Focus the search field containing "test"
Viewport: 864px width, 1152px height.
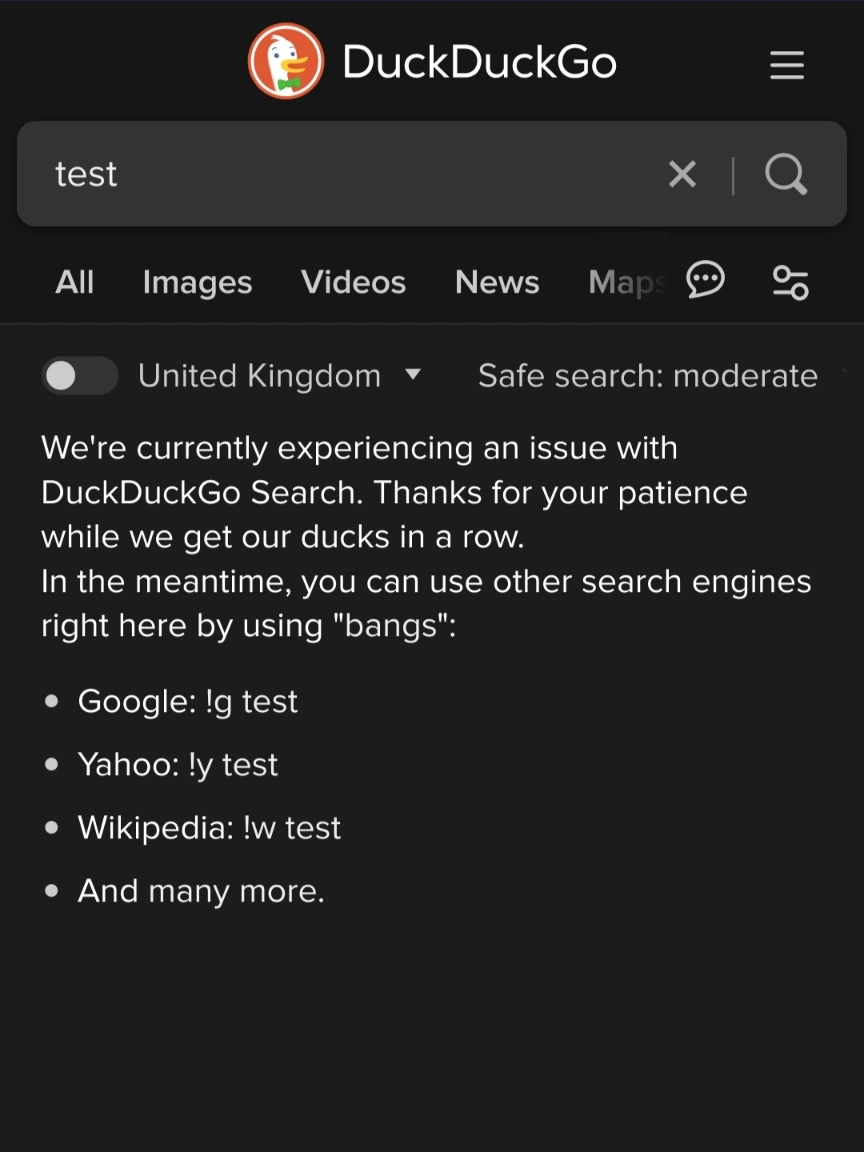click(340, 174)
